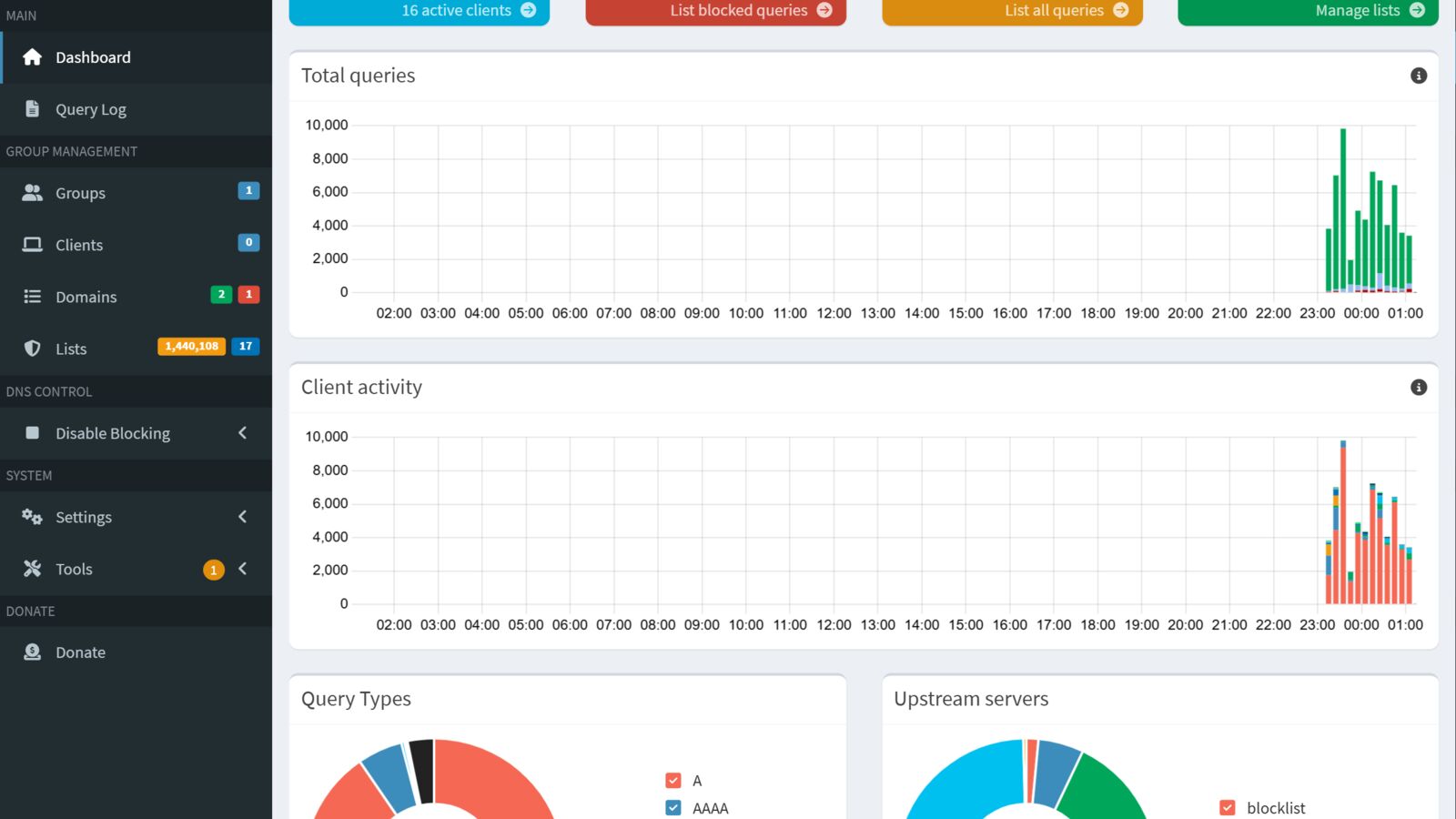Screen dimensions: 1456x819
Task: Click tallest green bar in Total queries chart
Action: (x=1343, y=209)
